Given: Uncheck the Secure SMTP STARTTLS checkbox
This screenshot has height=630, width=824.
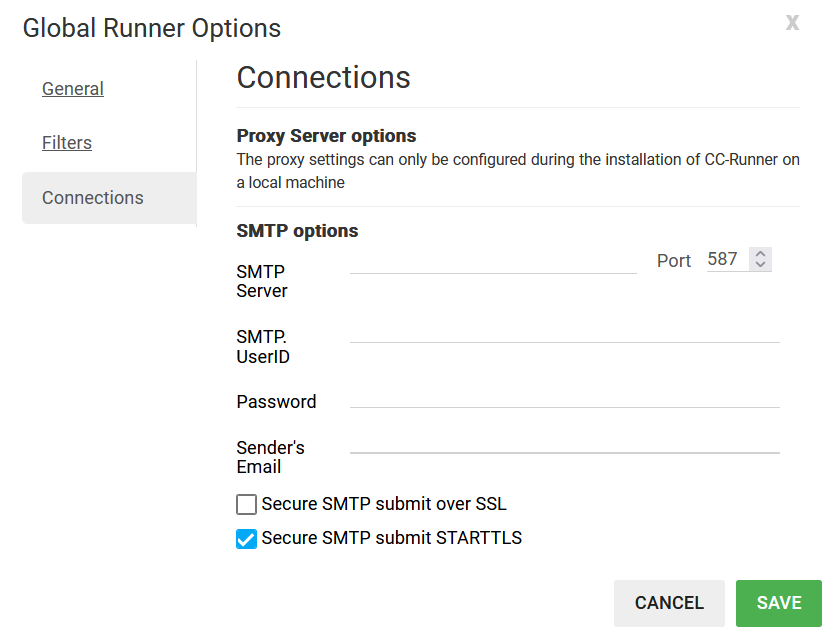Looking at the screenshot, I should pos(246,539).
